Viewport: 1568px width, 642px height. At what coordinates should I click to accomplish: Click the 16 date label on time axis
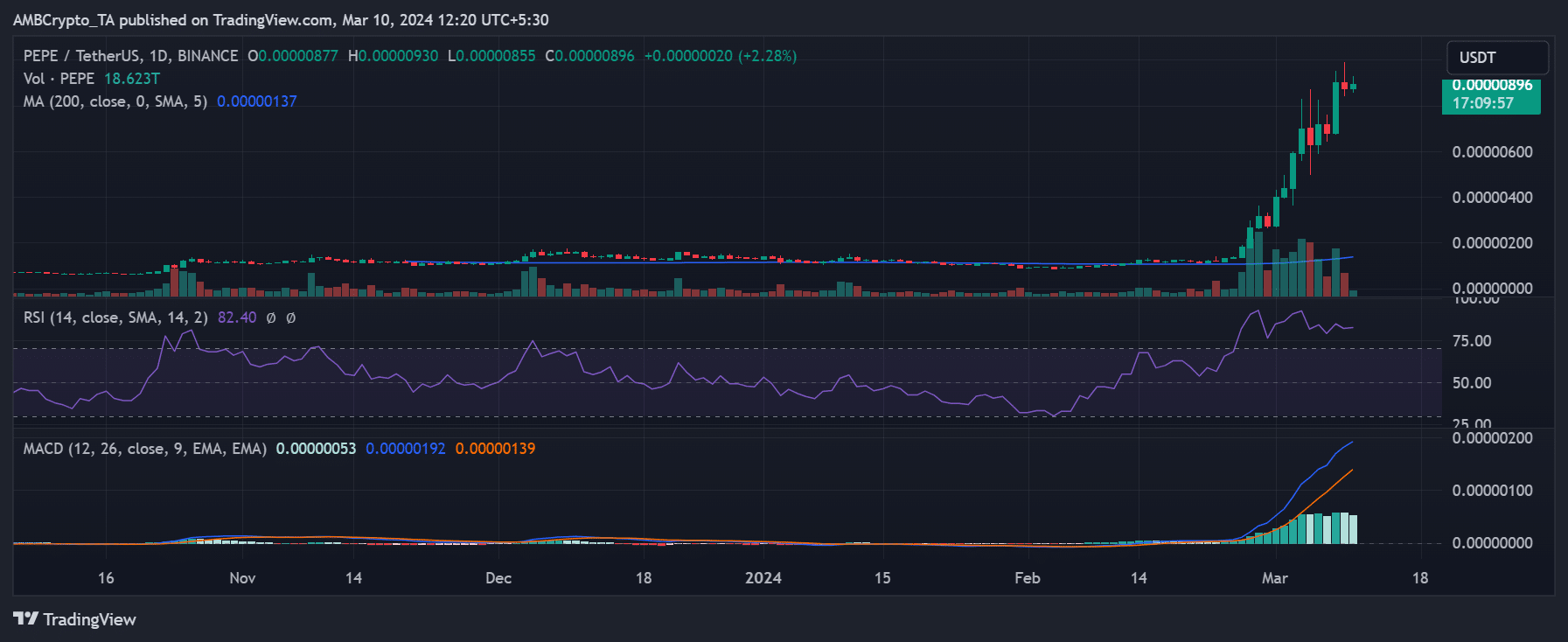[106, 578]
